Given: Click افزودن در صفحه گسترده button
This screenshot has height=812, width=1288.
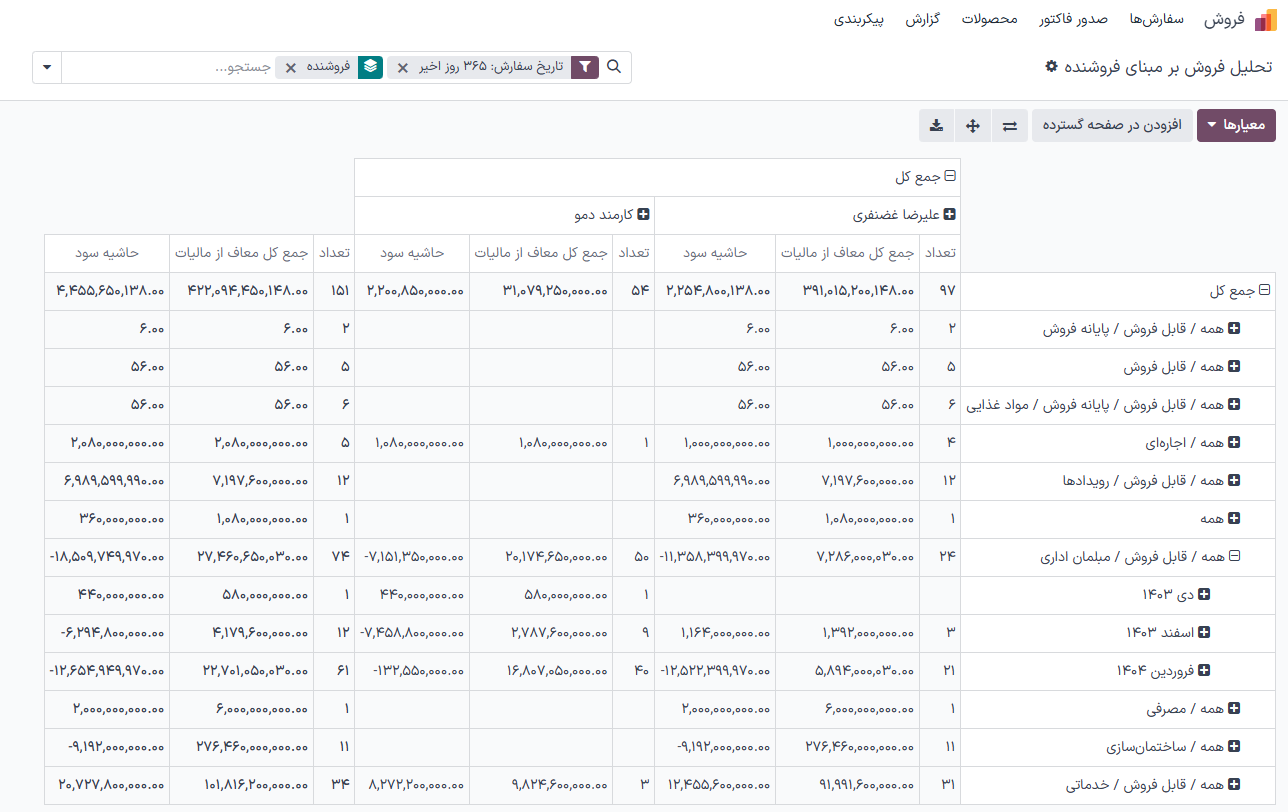Looking at the screenshot, I should point(1112,126).
